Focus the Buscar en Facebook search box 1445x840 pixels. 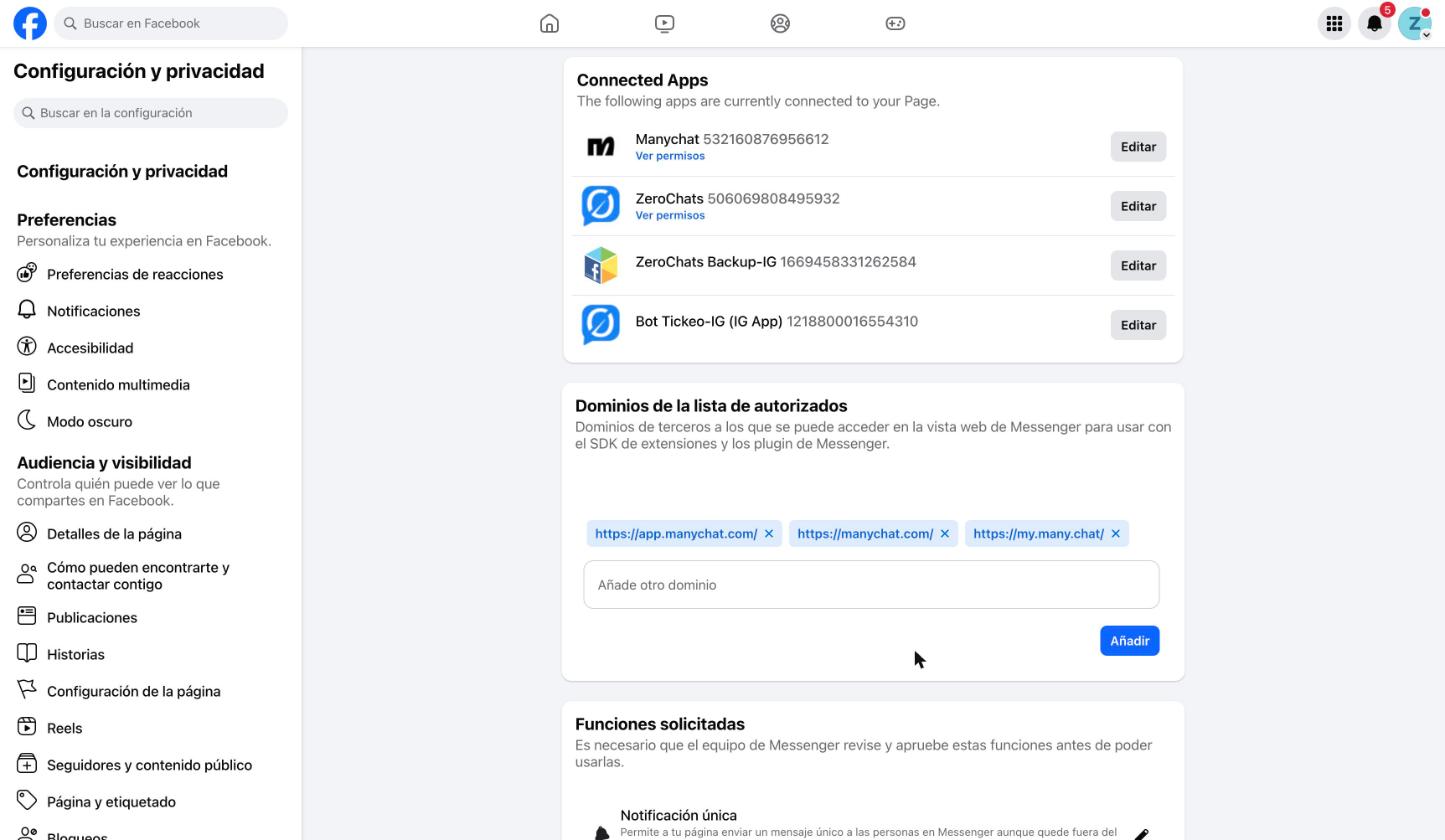(171, 23)
